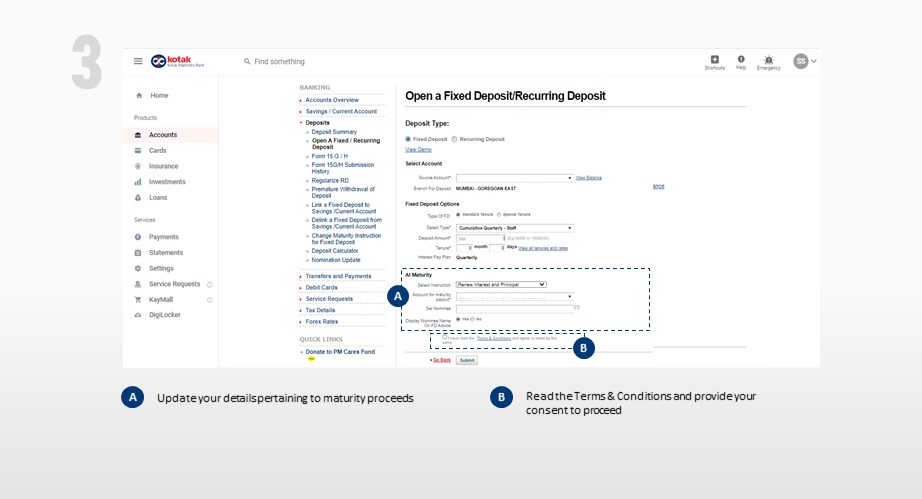Select Loans in the sidebar
922x499 pixels.
click(158, 197)
